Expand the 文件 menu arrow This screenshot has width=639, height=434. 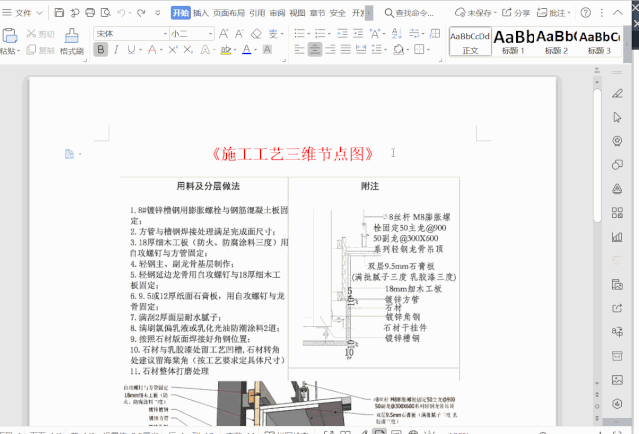[39, 13]
